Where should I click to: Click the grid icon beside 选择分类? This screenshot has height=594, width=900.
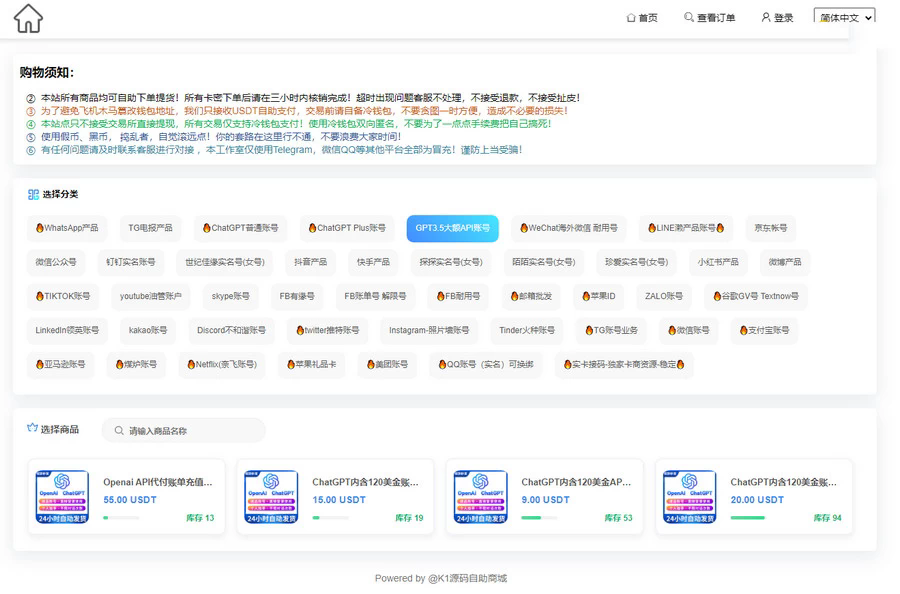pos(33,194)
